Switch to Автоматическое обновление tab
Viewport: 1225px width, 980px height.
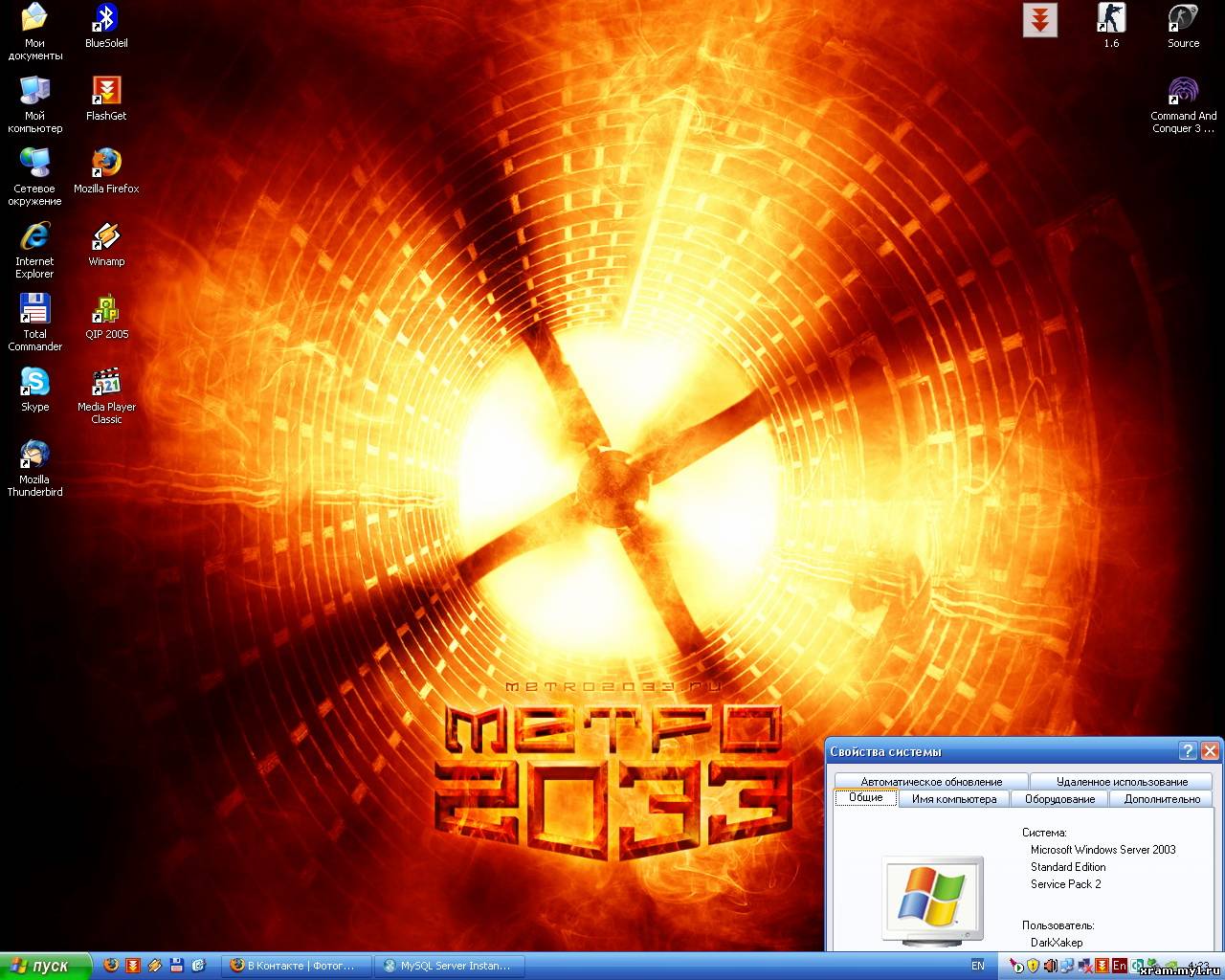pyautogui.click(x=931, y=781)
